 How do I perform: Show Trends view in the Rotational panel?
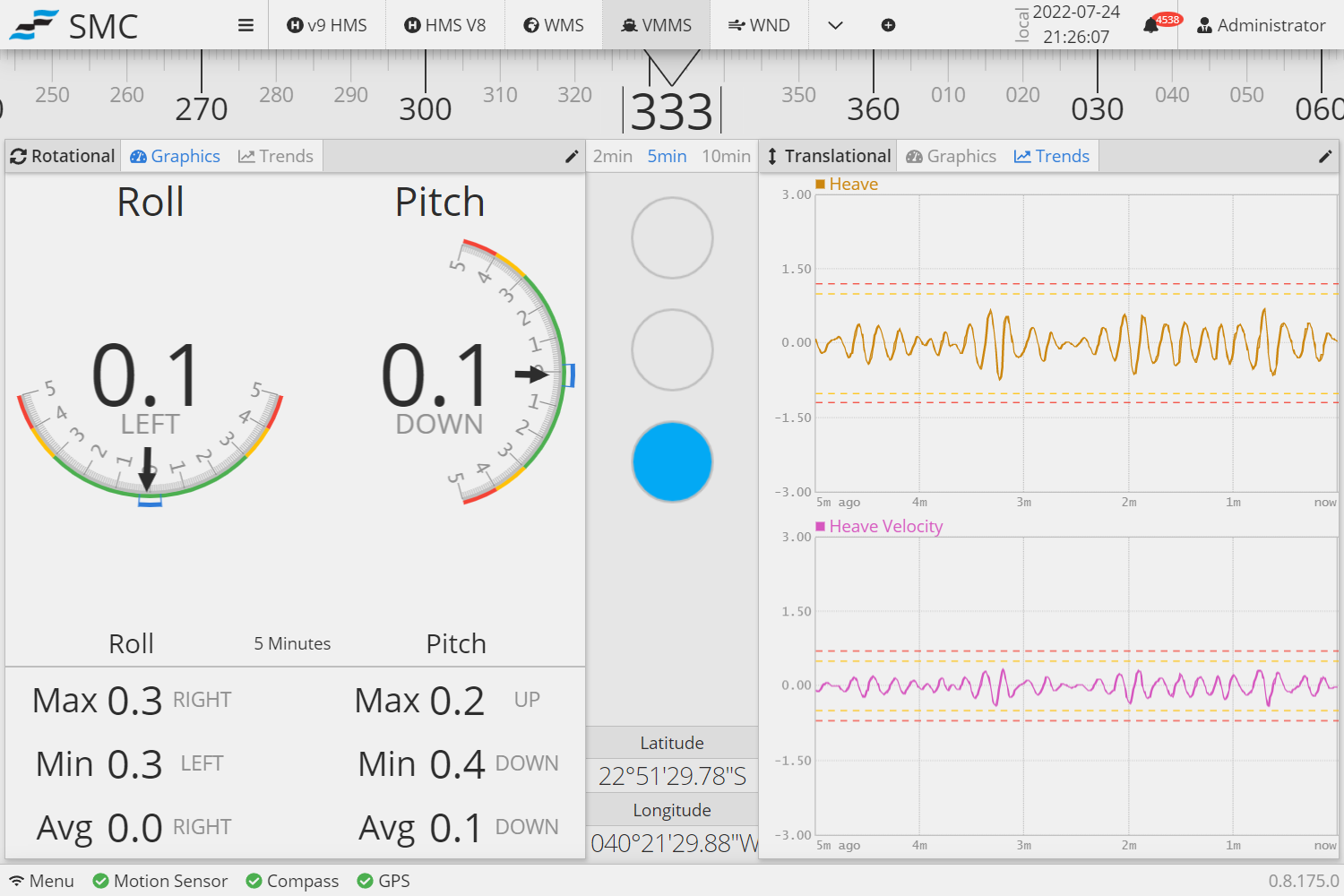[276, 156]
